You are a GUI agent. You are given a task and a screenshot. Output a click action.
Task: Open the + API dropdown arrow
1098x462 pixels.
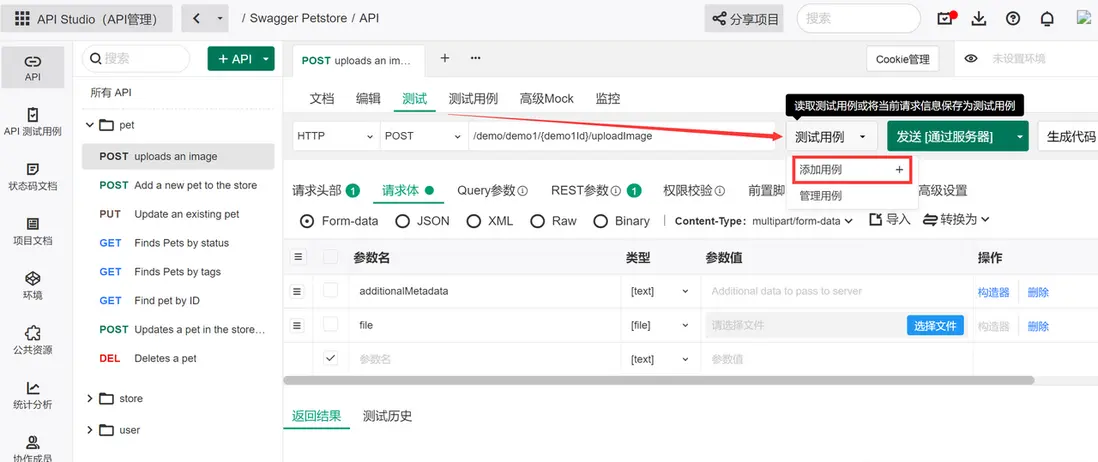(266, 59)
